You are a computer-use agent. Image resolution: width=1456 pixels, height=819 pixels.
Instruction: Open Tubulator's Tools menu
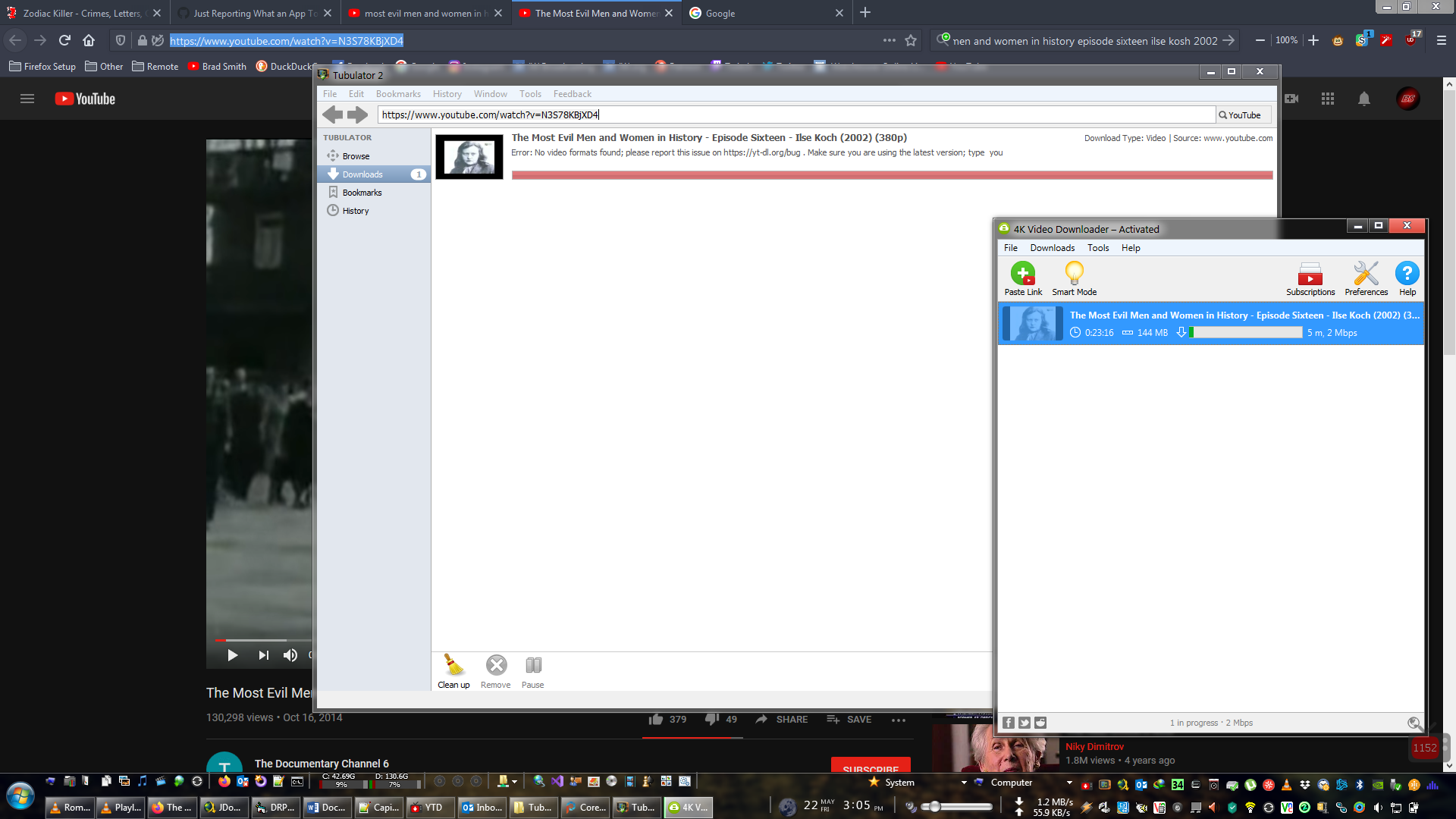pos(530,94)
